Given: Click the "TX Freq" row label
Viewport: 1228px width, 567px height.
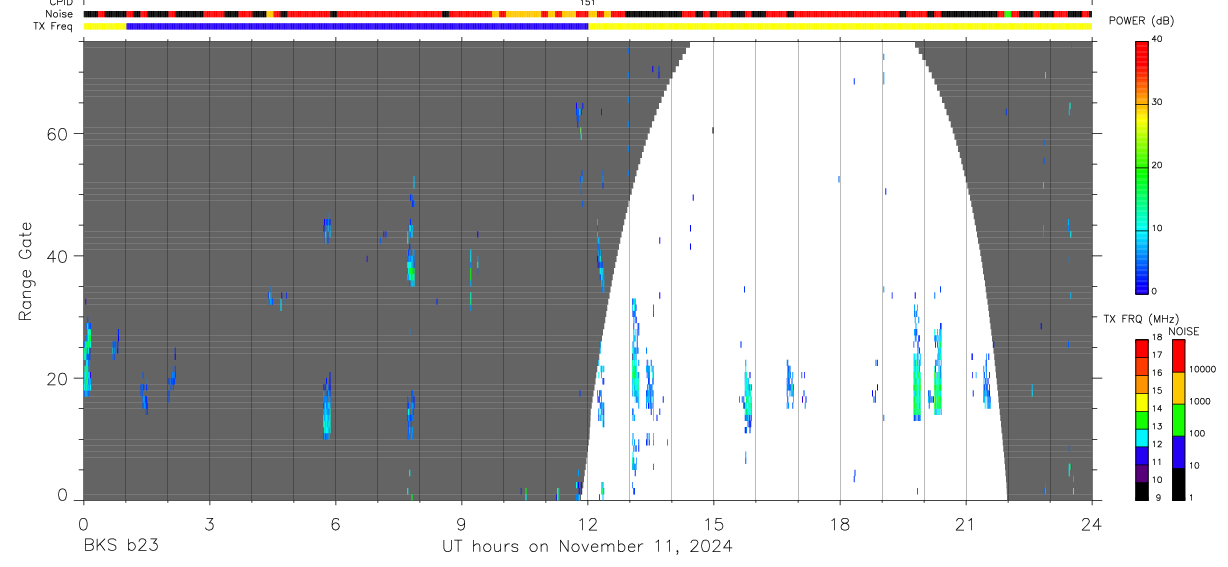Looking at the screenshot, I should (53, 26).
